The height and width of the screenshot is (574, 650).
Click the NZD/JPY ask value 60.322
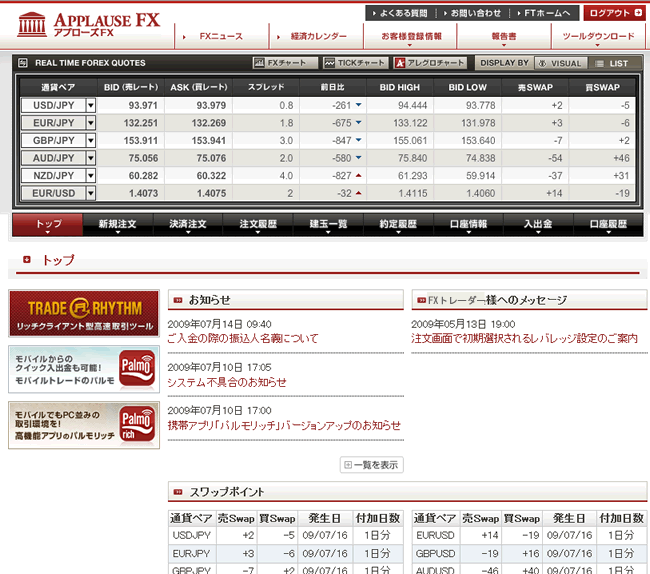211,176
